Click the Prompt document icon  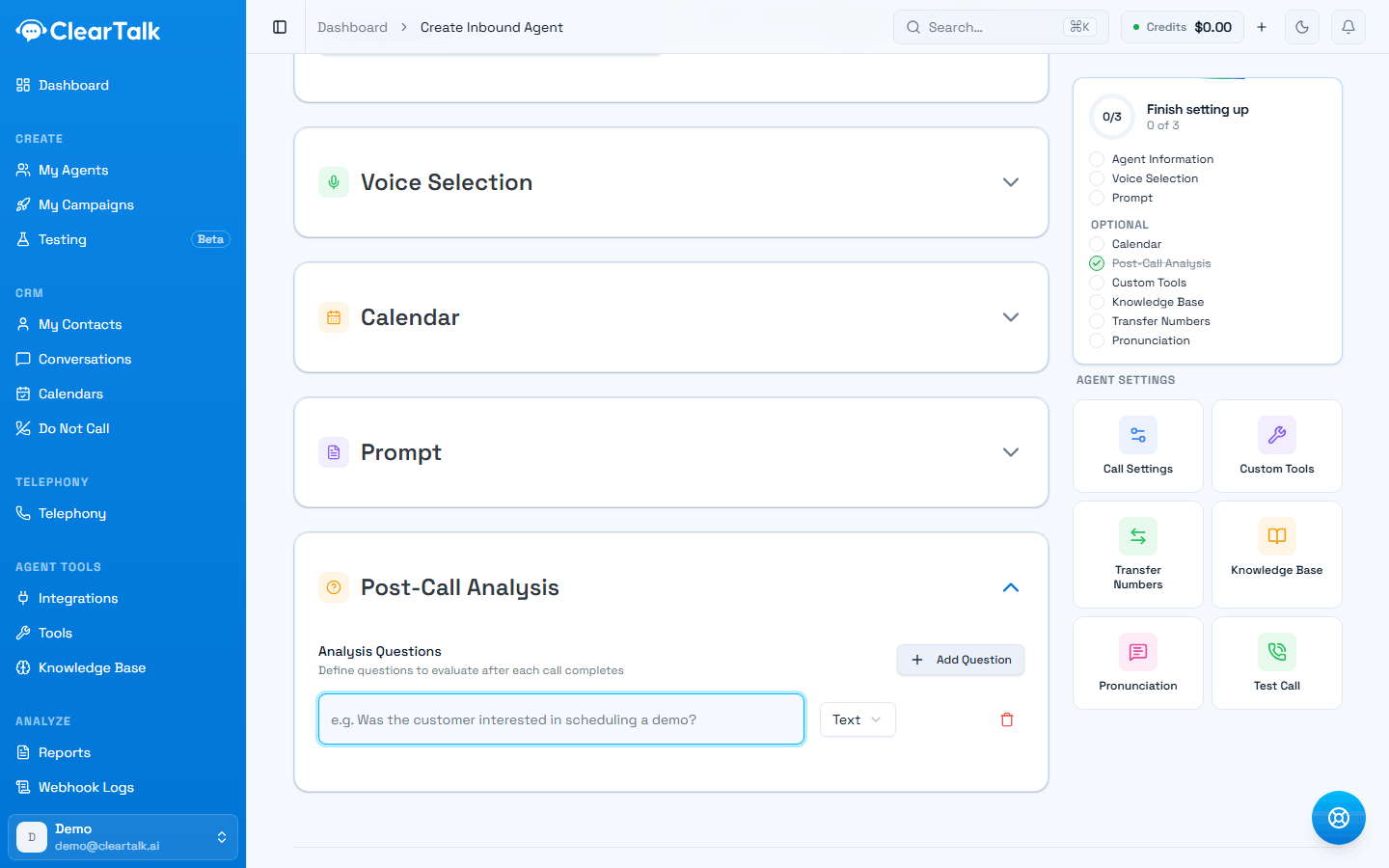(x=334, y=452)
